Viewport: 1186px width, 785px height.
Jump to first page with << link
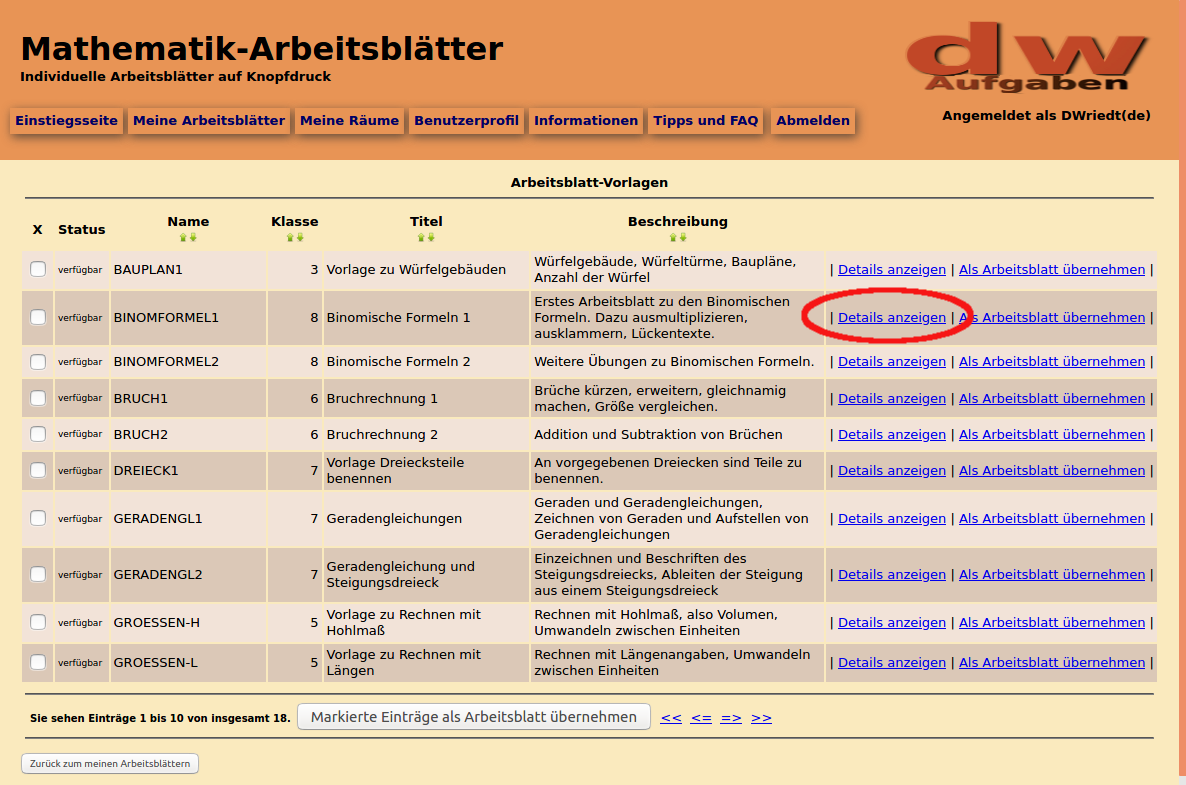(x=671, y=718)
